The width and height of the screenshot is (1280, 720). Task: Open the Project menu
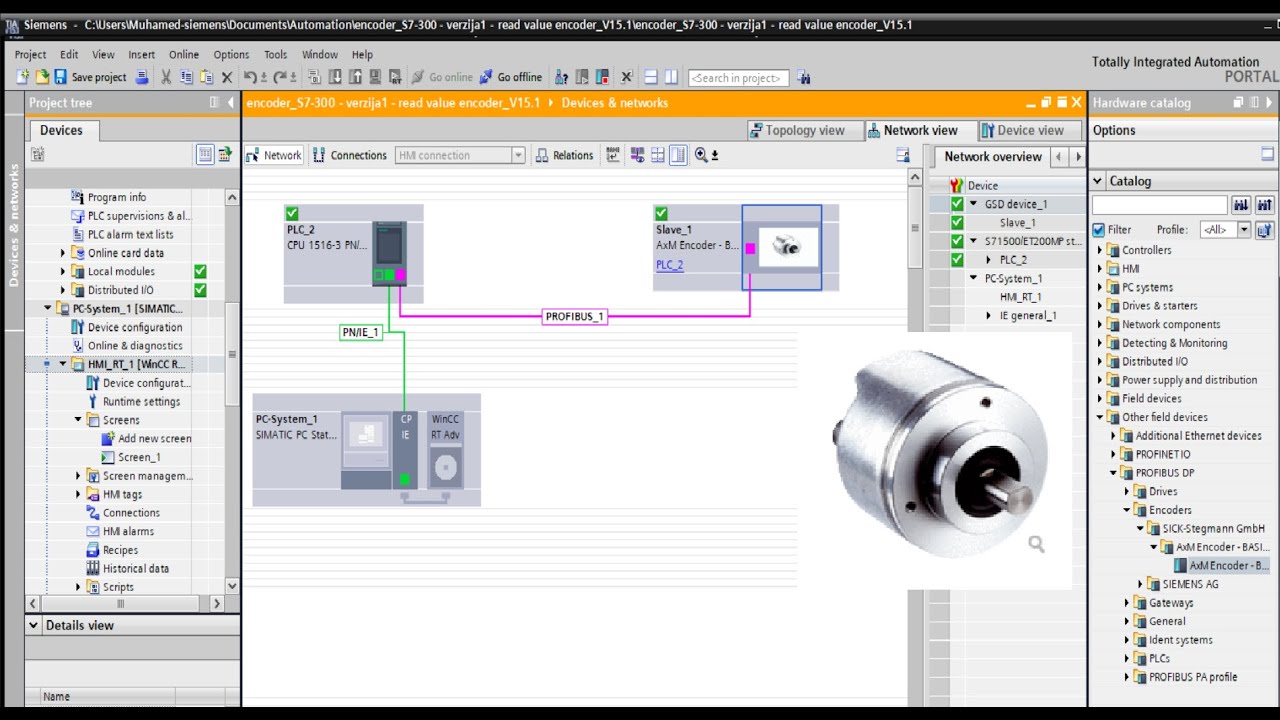pos(30,55)
